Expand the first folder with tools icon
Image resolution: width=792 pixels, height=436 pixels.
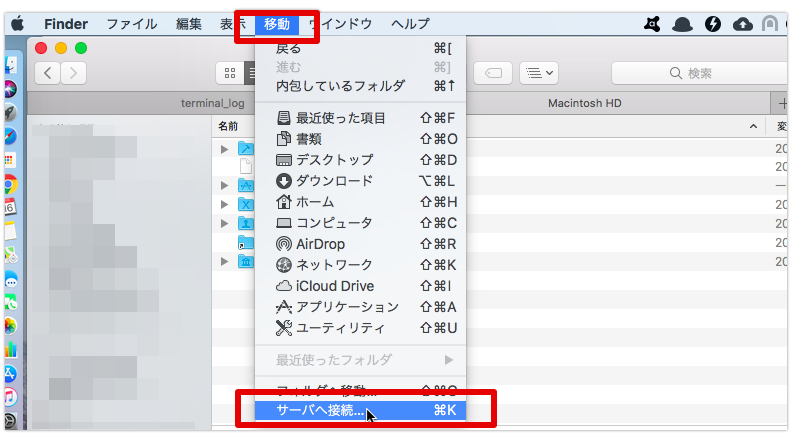225,149
